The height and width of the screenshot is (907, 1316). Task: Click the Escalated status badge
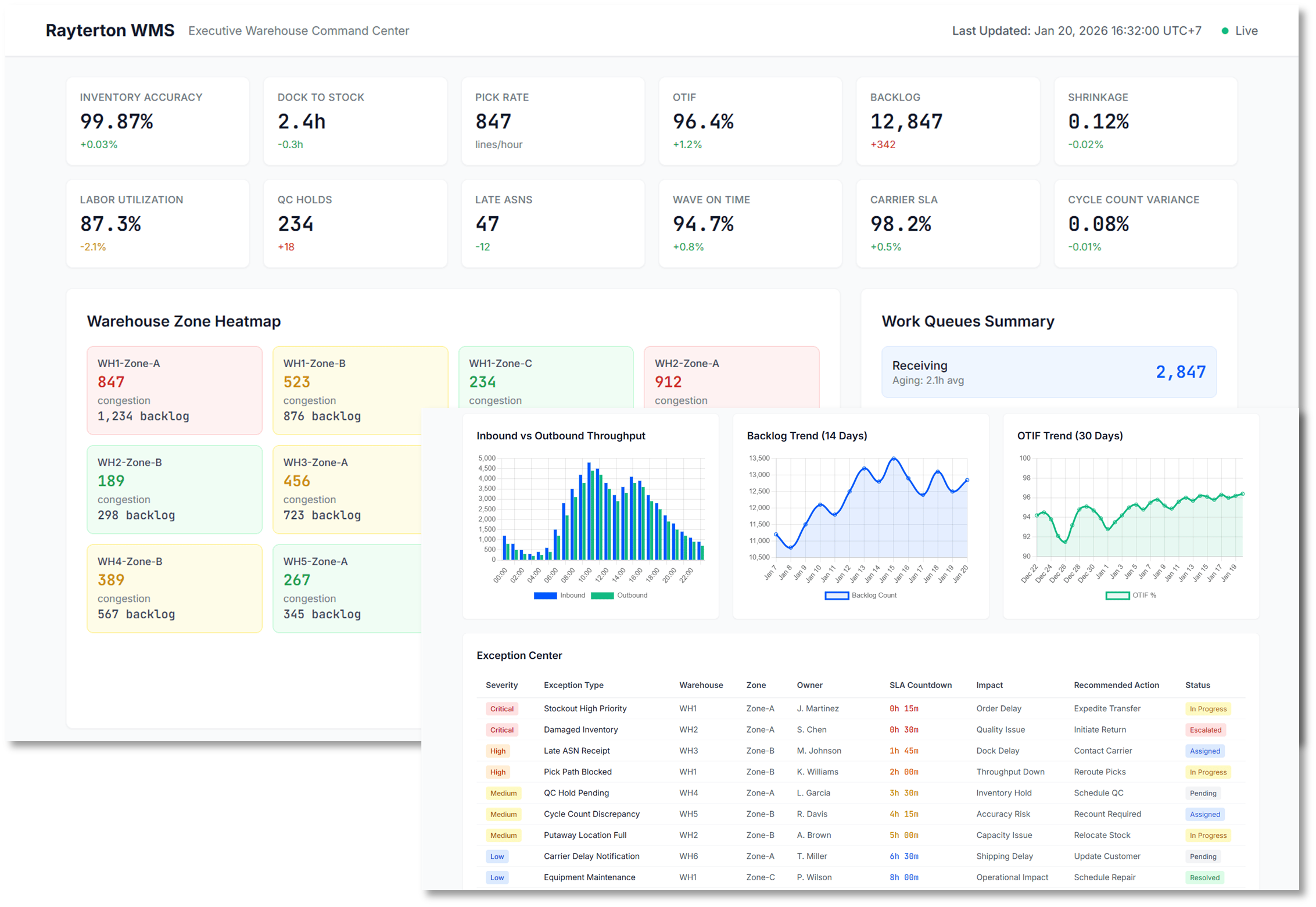[1205, 730]
